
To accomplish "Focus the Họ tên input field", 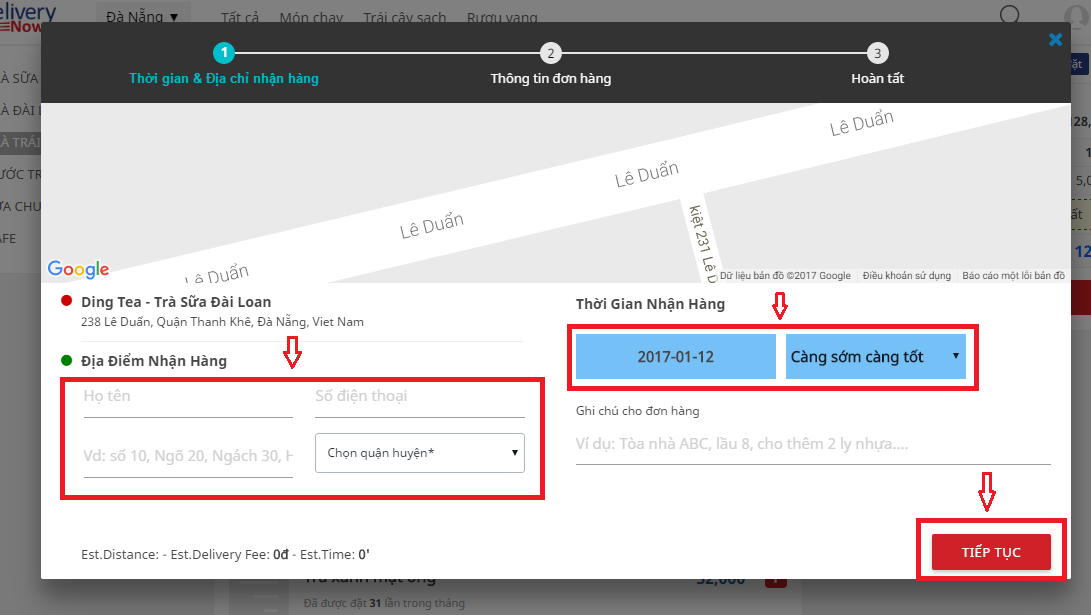I will [x=188, y=397].
